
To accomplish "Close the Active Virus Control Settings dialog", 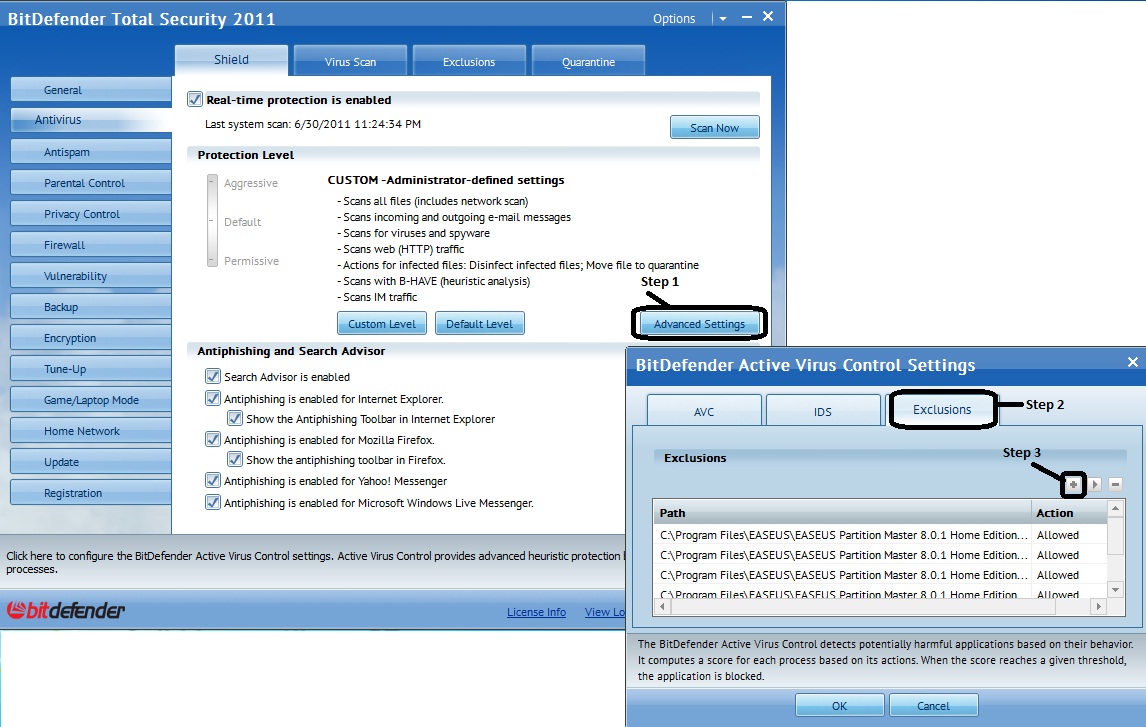I will coord(1133,362).
